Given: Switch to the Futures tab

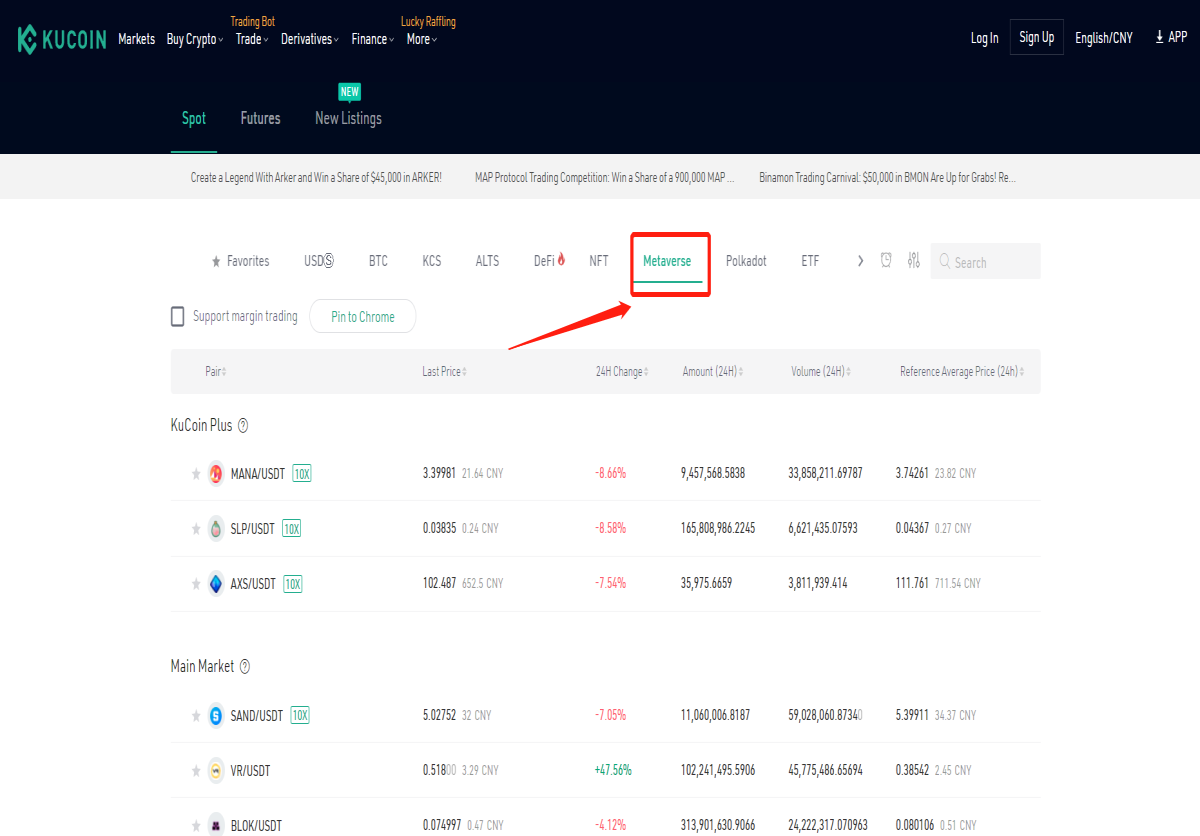Looking at the screenshot, I should tap(260, 118).
